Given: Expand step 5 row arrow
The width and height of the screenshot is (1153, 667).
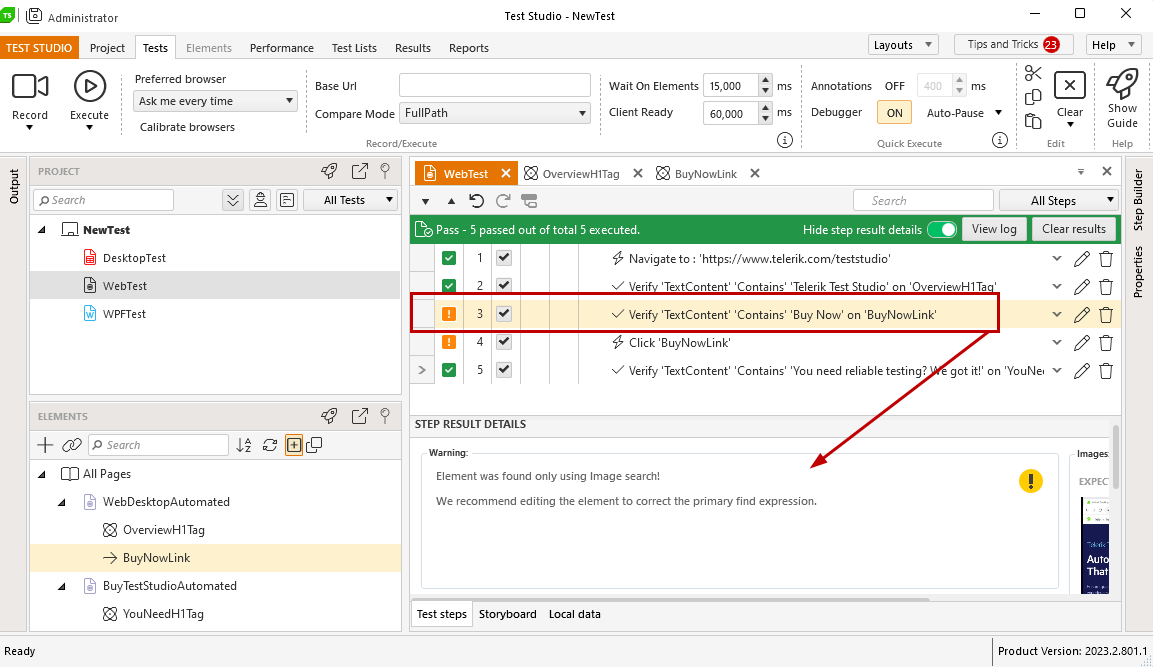Looking at the screenshot, I should tap(422, 370).
